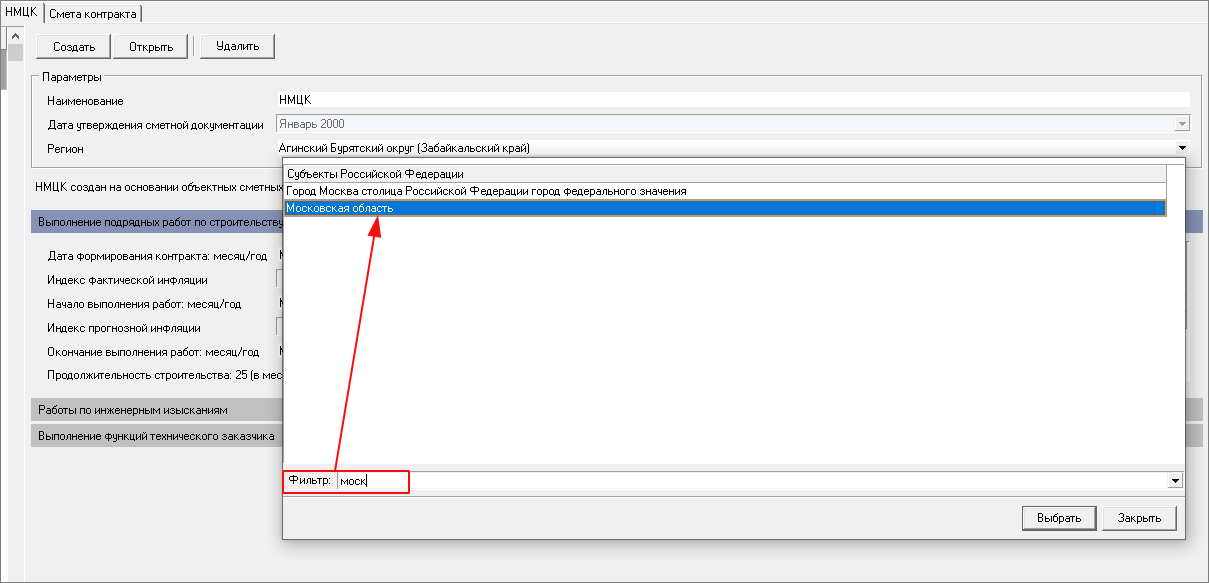Image resolution: width=1209 pixels, height=583 pixels.
Task: Open the Регион dropdown arrow
Action: (x=1182, y=148)
